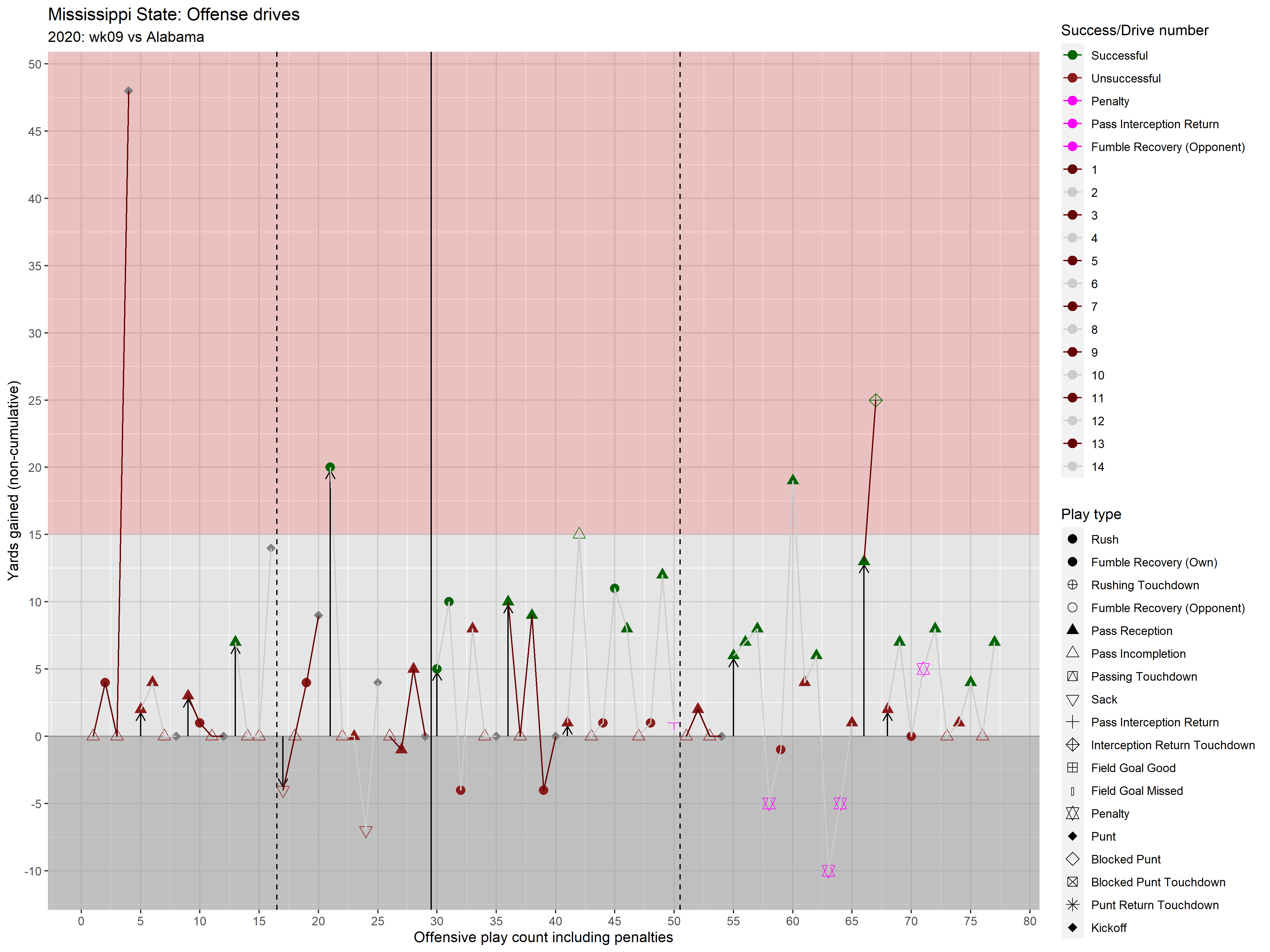1270x952 pixels.
Task: Click the 25-yard interception return touchdown marker
Action: (876, 400)
